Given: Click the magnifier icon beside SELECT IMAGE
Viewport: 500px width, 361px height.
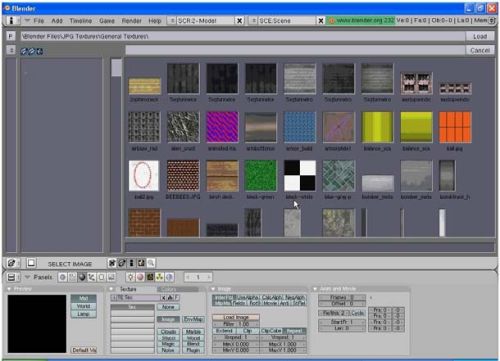Looking at the screenshot, I should pos(151,263).
